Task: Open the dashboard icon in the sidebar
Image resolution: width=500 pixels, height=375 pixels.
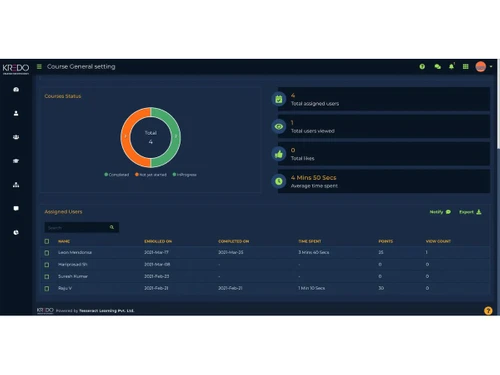Action: pos(16,89)
